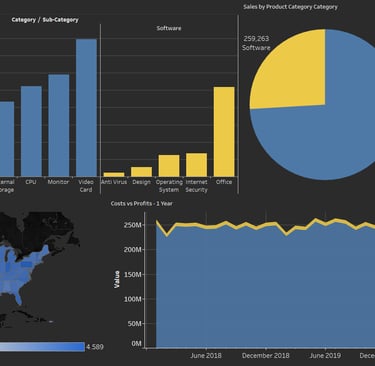The height and width of the screenshot is (366, 375).
Task: Click the 'Value' axis title
Action: click(x=117, y=279)
